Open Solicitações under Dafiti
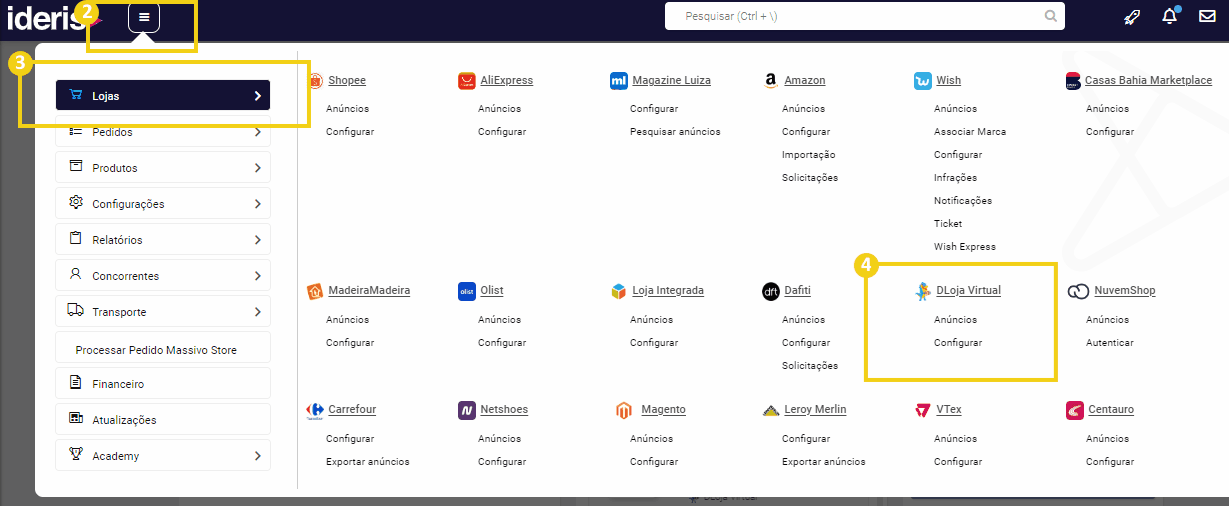 click(x=810, y=366)
